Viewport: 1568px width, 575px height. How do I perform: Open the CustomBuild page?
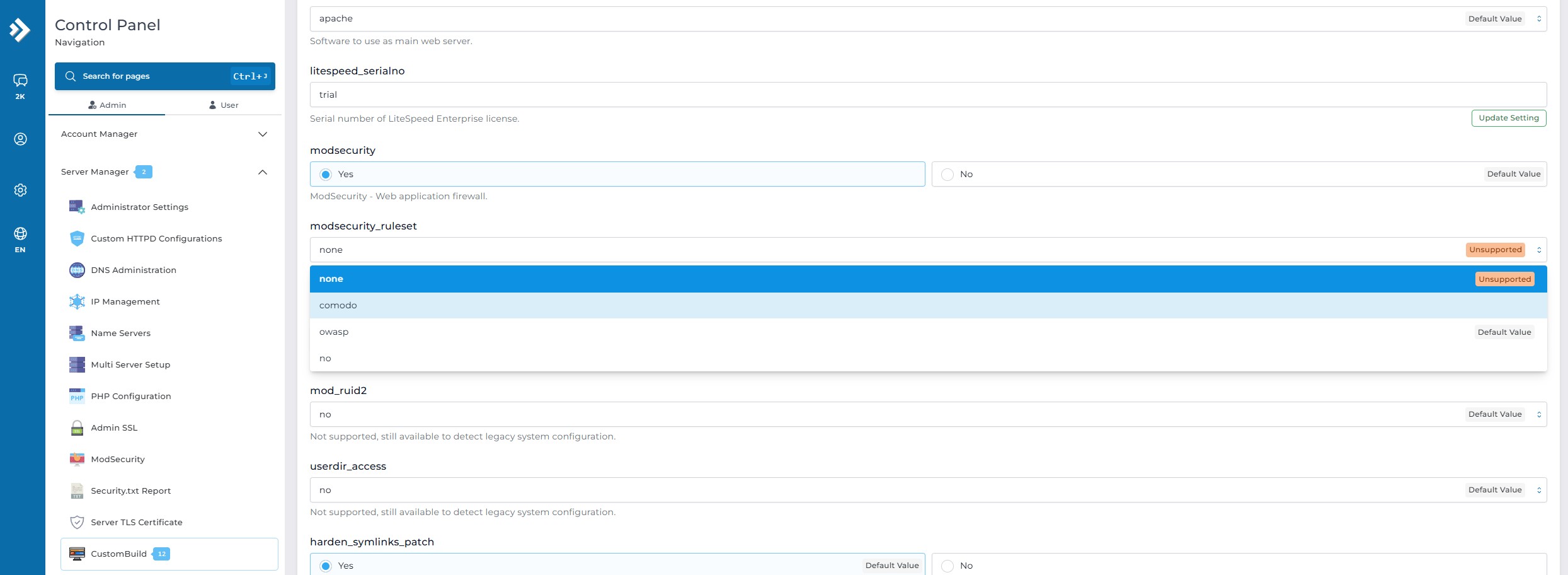click(169, 554)
